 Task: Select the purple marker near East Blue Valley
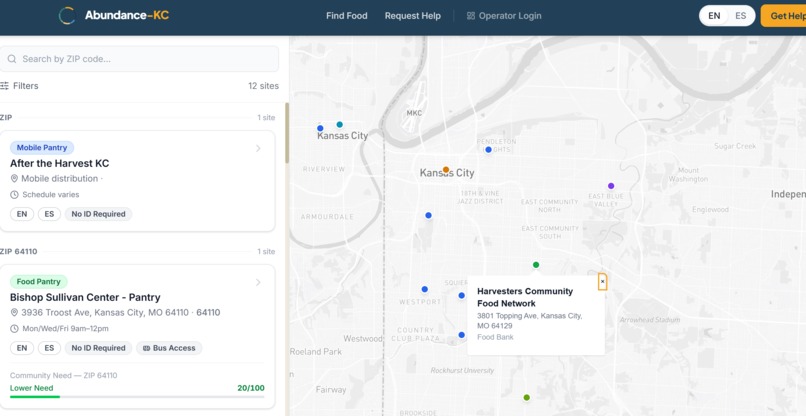(611, 186)
